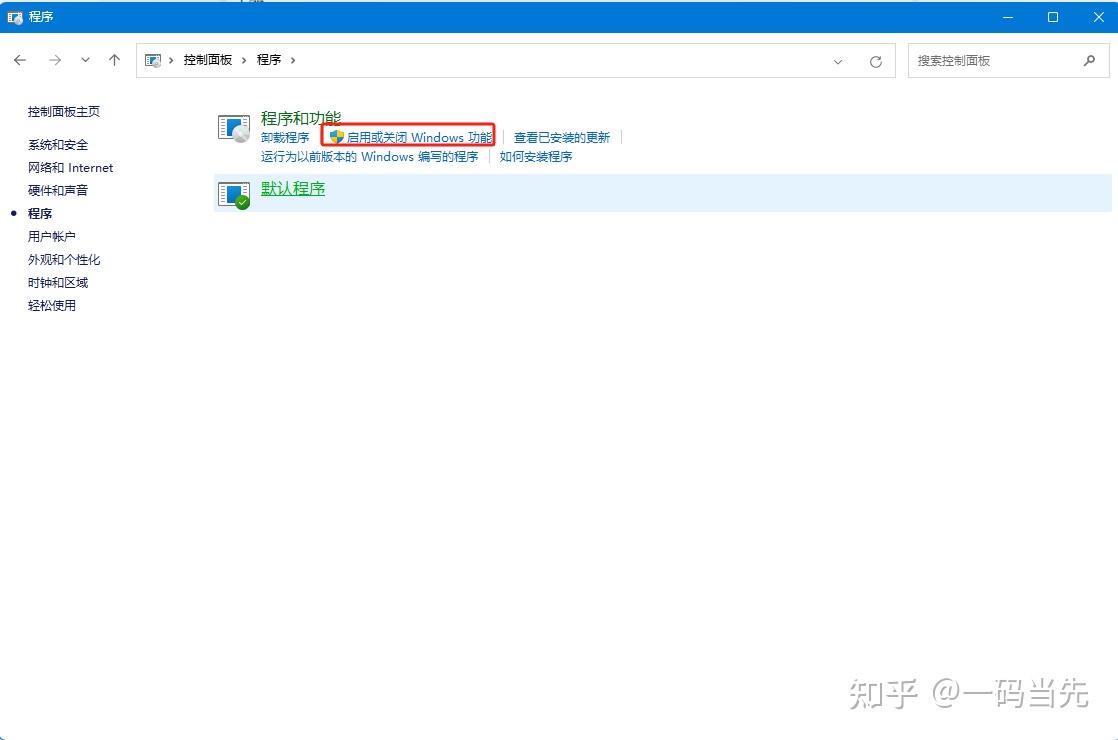Viewport: 1118px width, 740px height.
Task: Focus the 搜索控制面板 search box
Action: click(1008, 61)
